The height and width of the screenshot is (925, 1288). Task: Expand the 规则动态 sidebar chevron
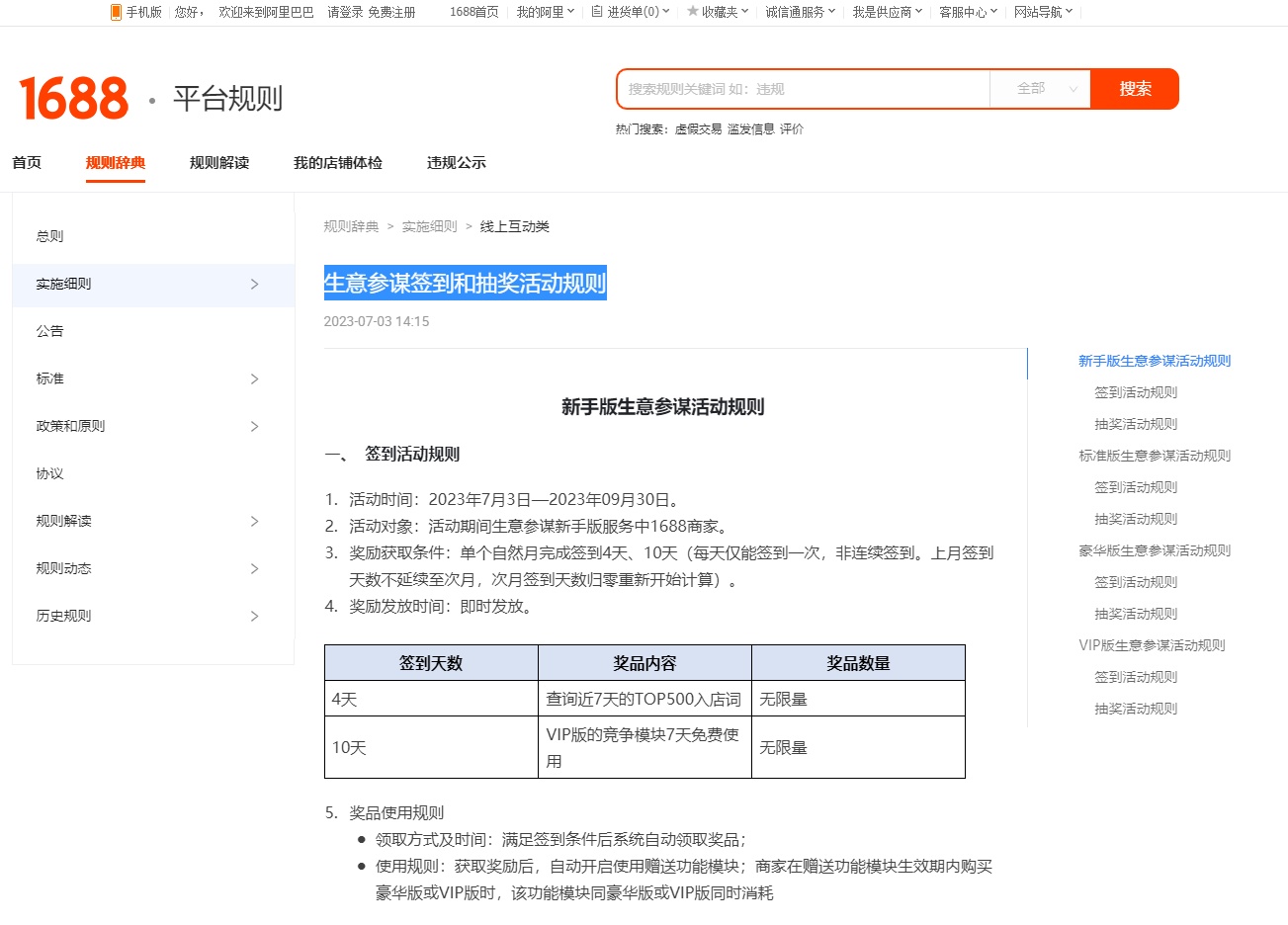254,569
